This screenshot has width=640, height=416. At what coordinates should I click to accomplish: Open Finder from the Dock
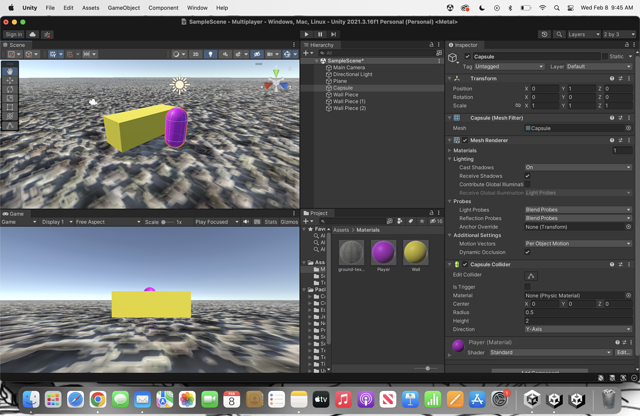32,399
